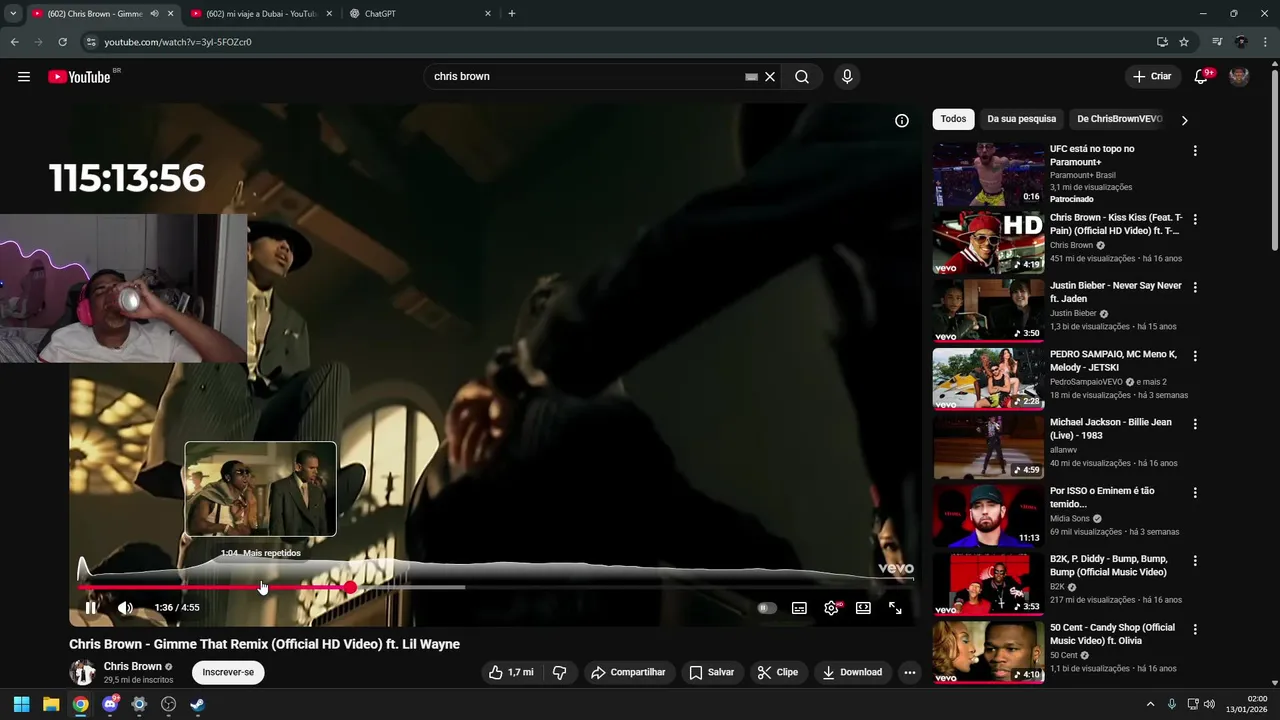Seek on the video progress bar

pyautogui.click(x=496, y=587)
